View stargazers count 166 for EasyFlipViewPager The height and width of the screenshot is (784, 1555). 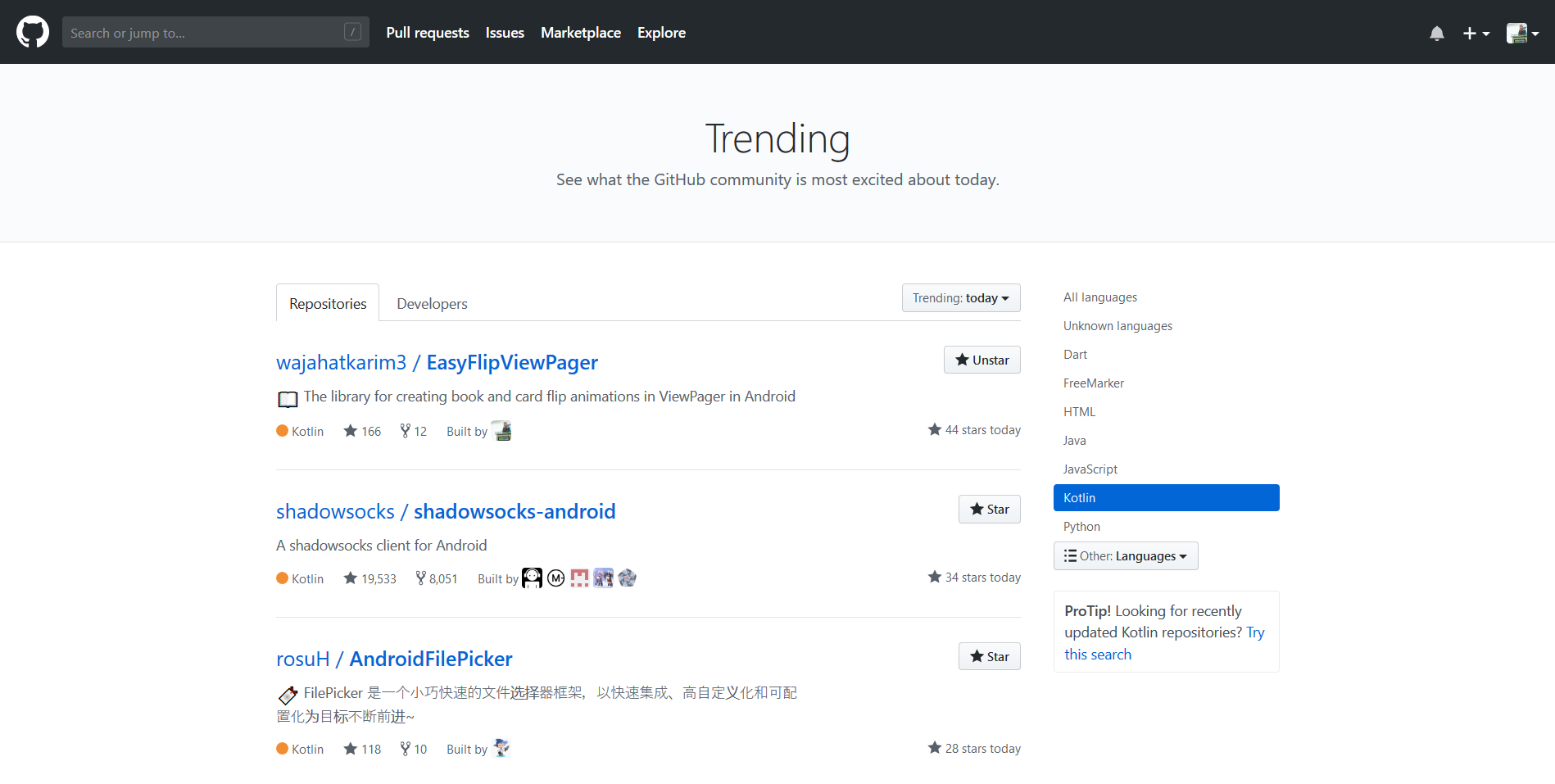pyautogui.click(x=362, y=431)
